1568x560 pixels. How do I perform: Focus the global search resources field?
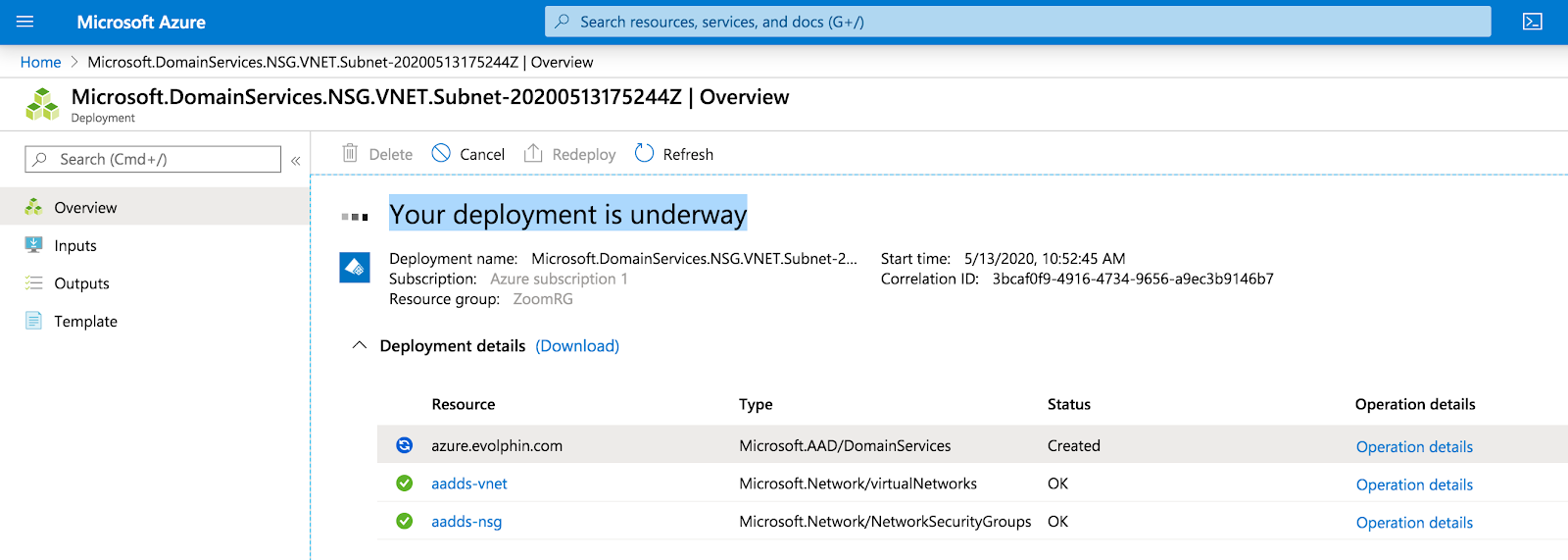point(1017,22)
